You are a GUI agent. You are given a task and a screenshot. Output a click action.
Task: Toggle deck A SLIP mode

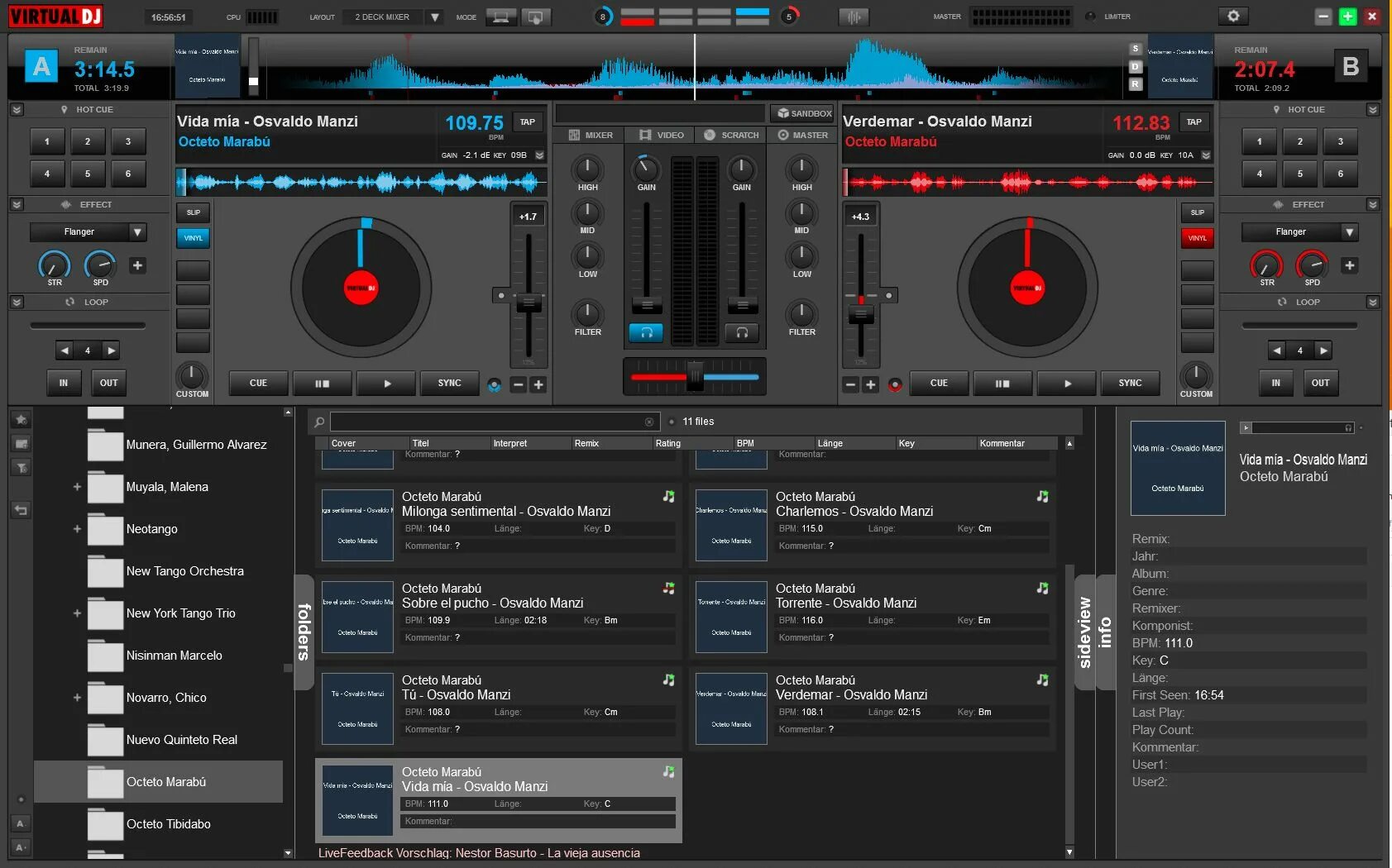(x=193, y=212)
